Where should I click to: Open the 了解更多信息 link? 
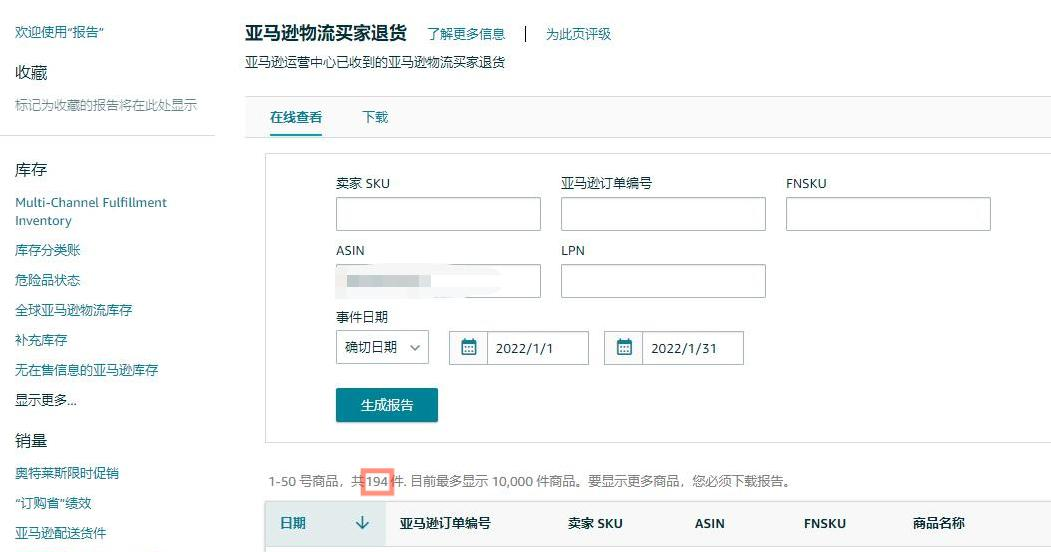click(466, 34)
